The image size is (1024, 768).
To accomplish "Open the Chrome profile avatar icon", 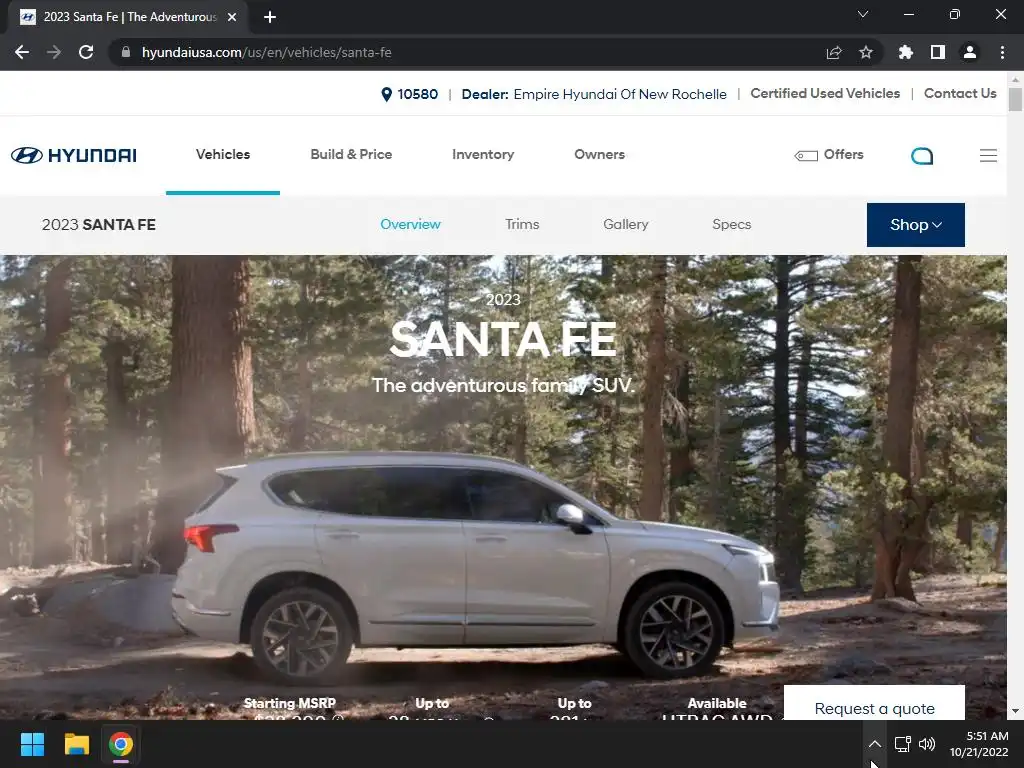I will (970, 52).
